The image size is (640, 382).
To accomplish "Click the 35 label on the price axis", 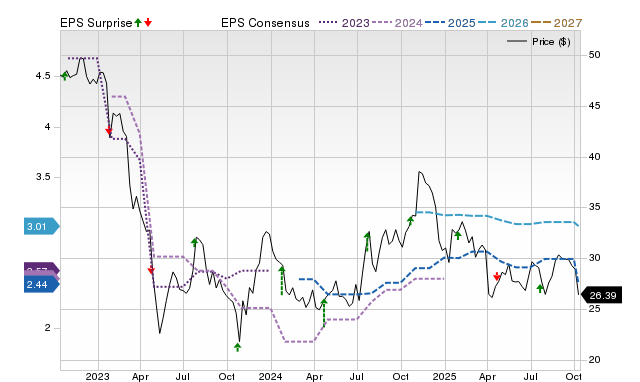I will point(594,207).
